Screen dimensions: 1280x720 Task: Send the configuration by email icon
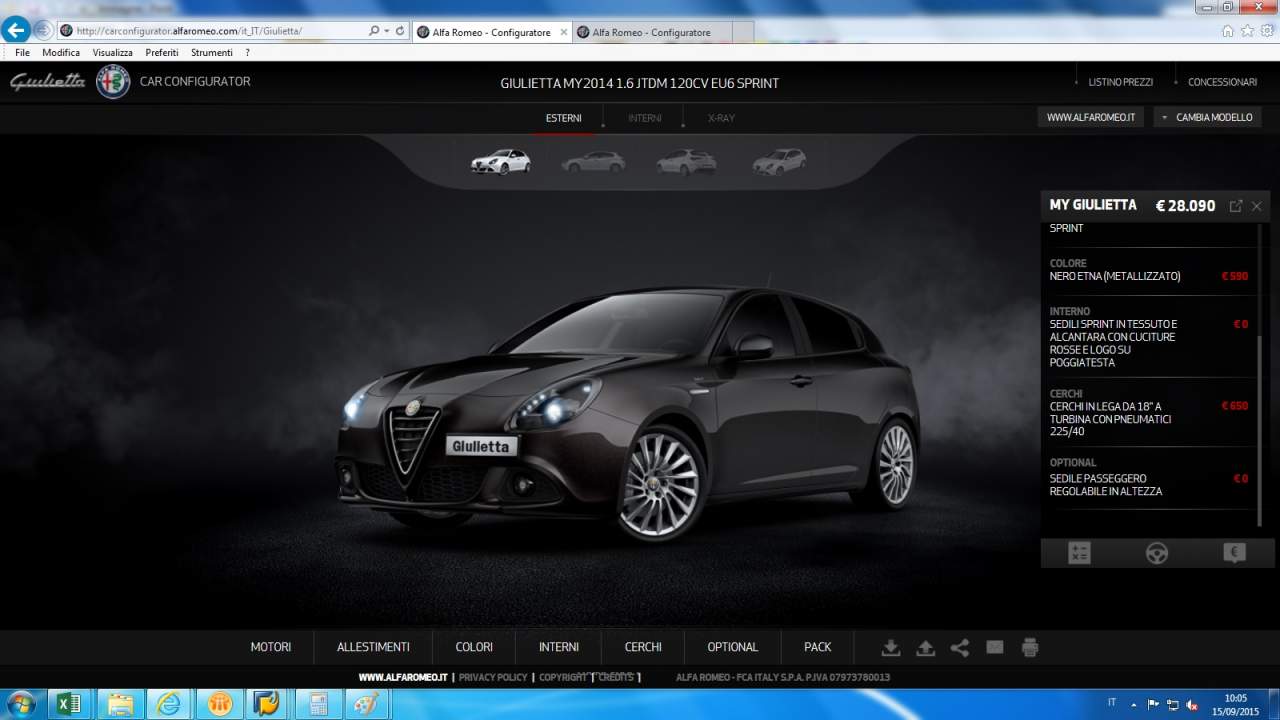[995, 647]
